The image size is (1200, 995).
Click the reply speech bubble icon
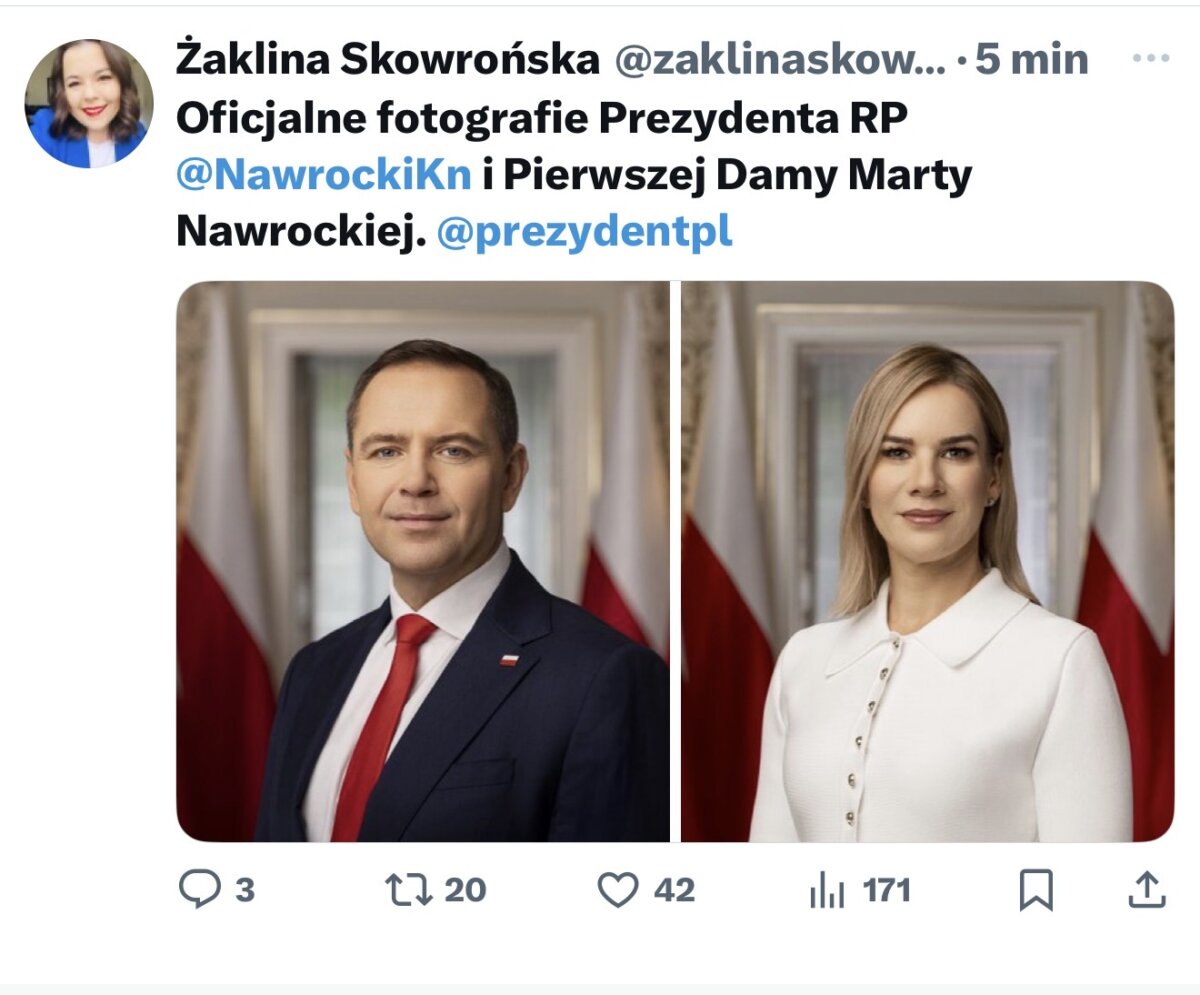point(199,888)
